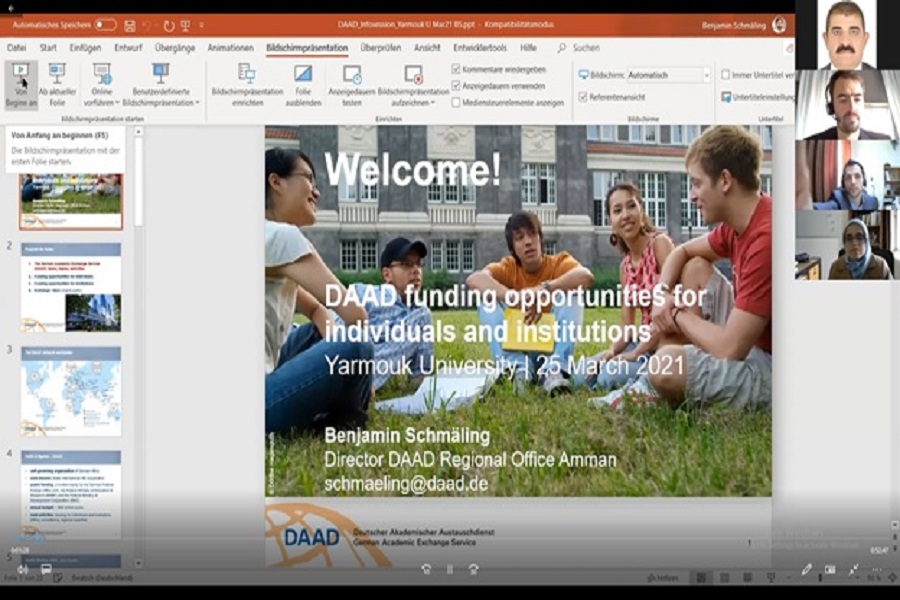Click the undo arrow in title bar
The height and width of the screenshot is (600, 900).
147,25
